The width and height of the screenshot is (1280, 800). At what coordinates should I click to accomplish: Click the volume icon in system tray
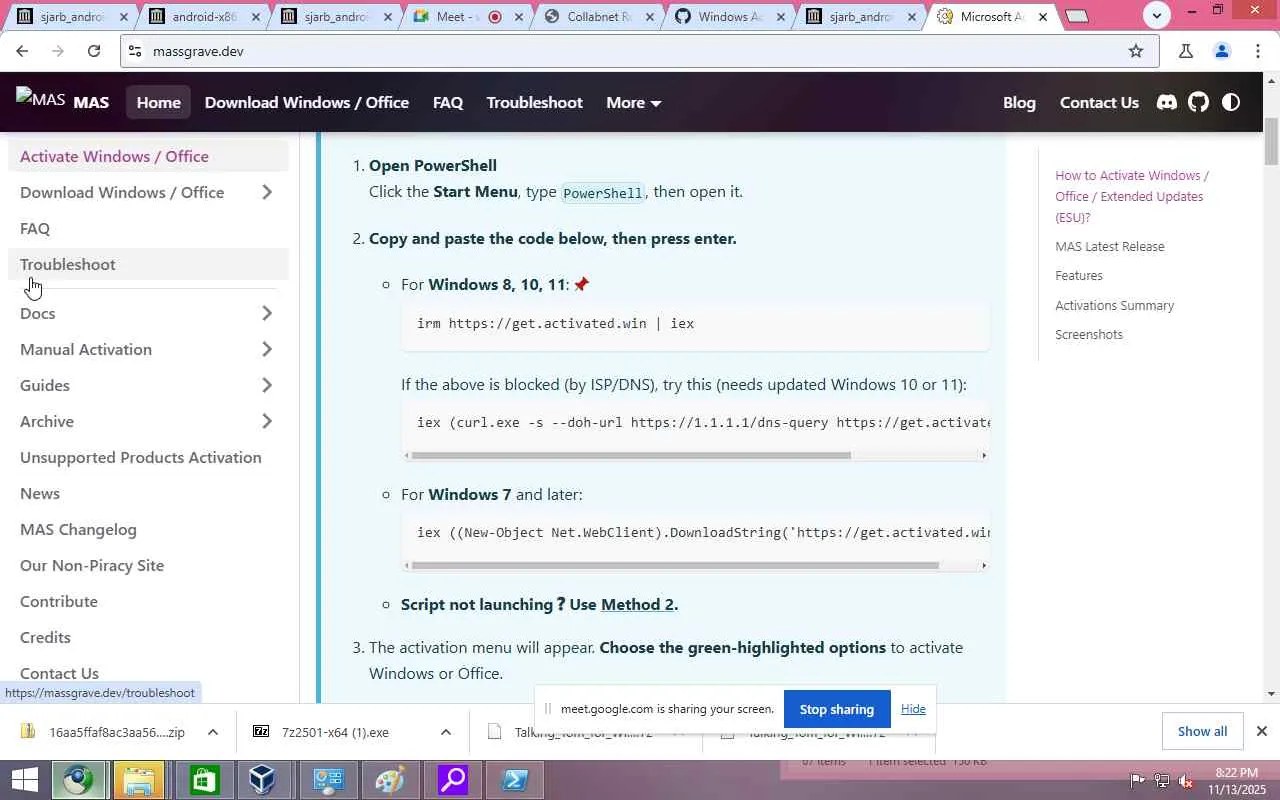pos(1185,780)
